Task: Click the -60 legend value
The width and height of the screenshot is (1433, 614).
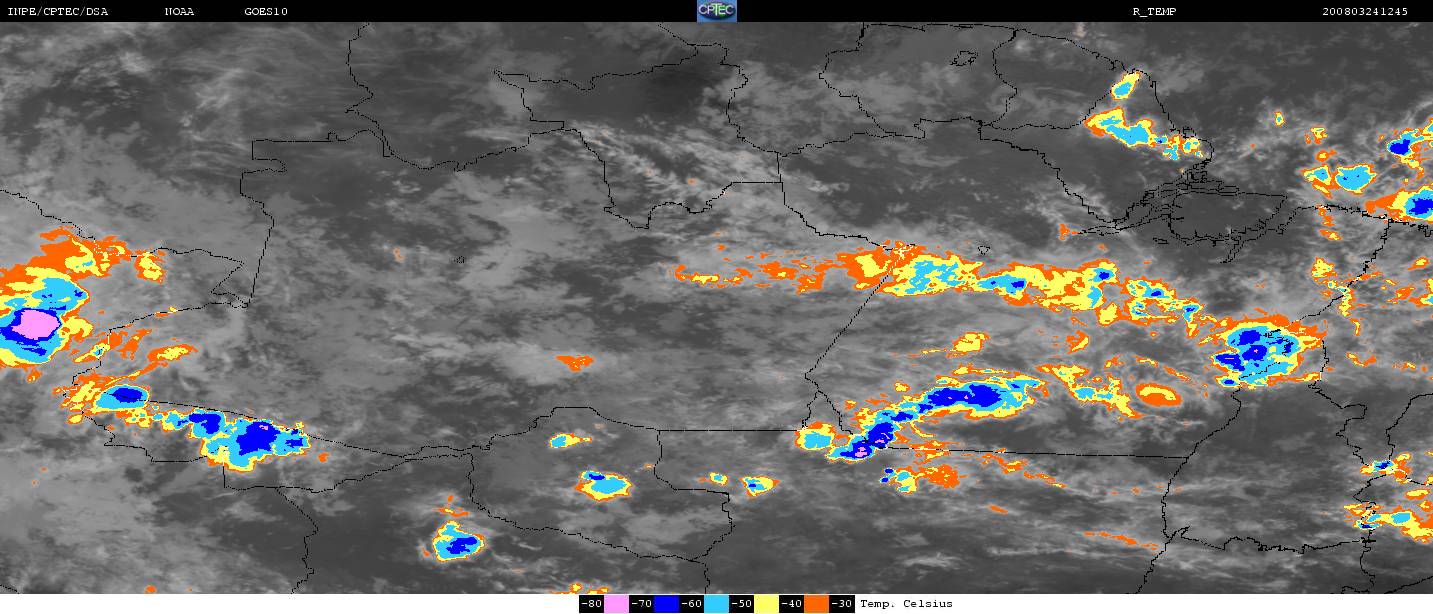Action: pos(691,604)
